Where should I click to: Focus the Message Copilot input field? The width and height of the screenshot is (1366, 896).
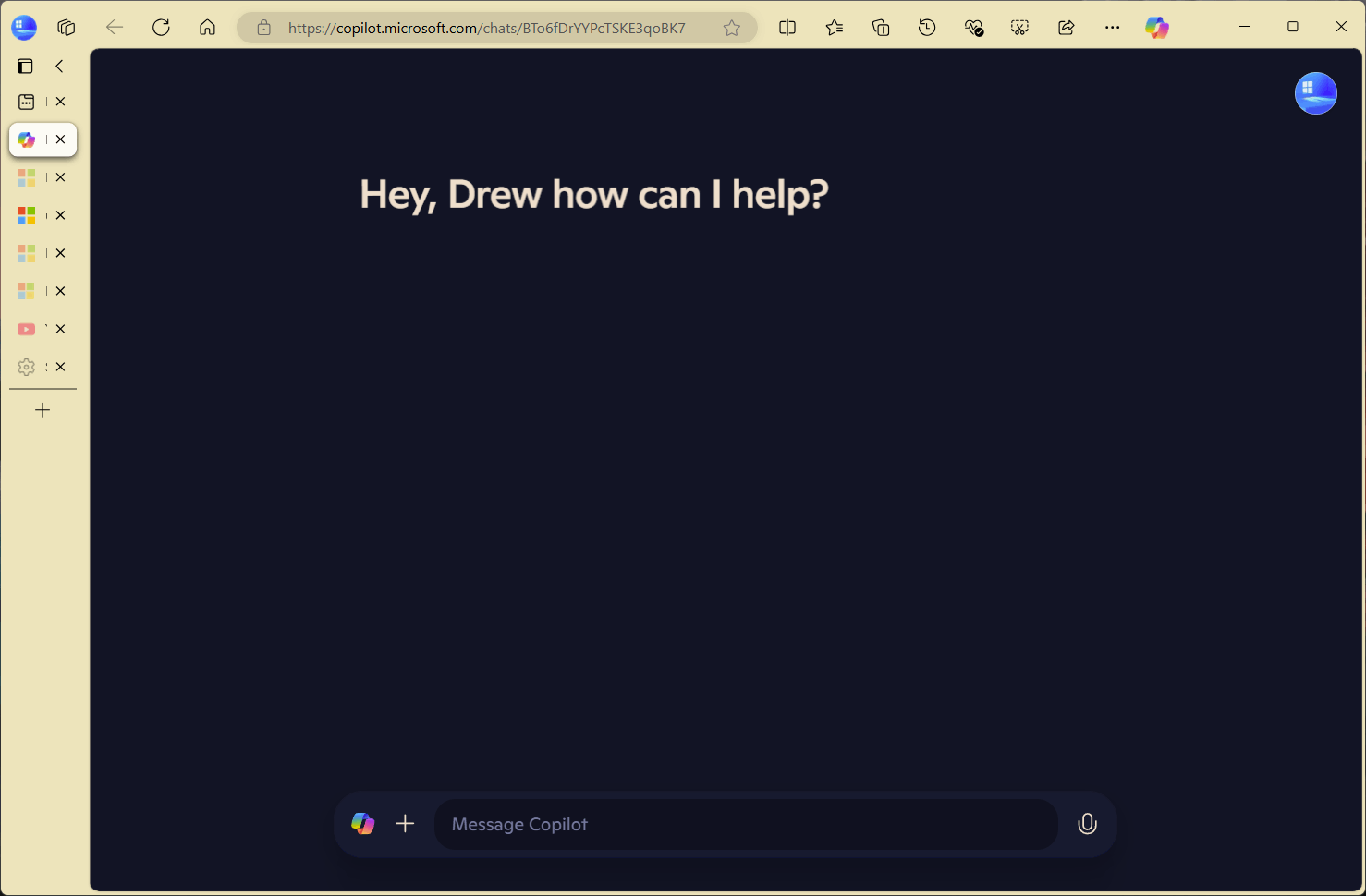coord(746,824)
